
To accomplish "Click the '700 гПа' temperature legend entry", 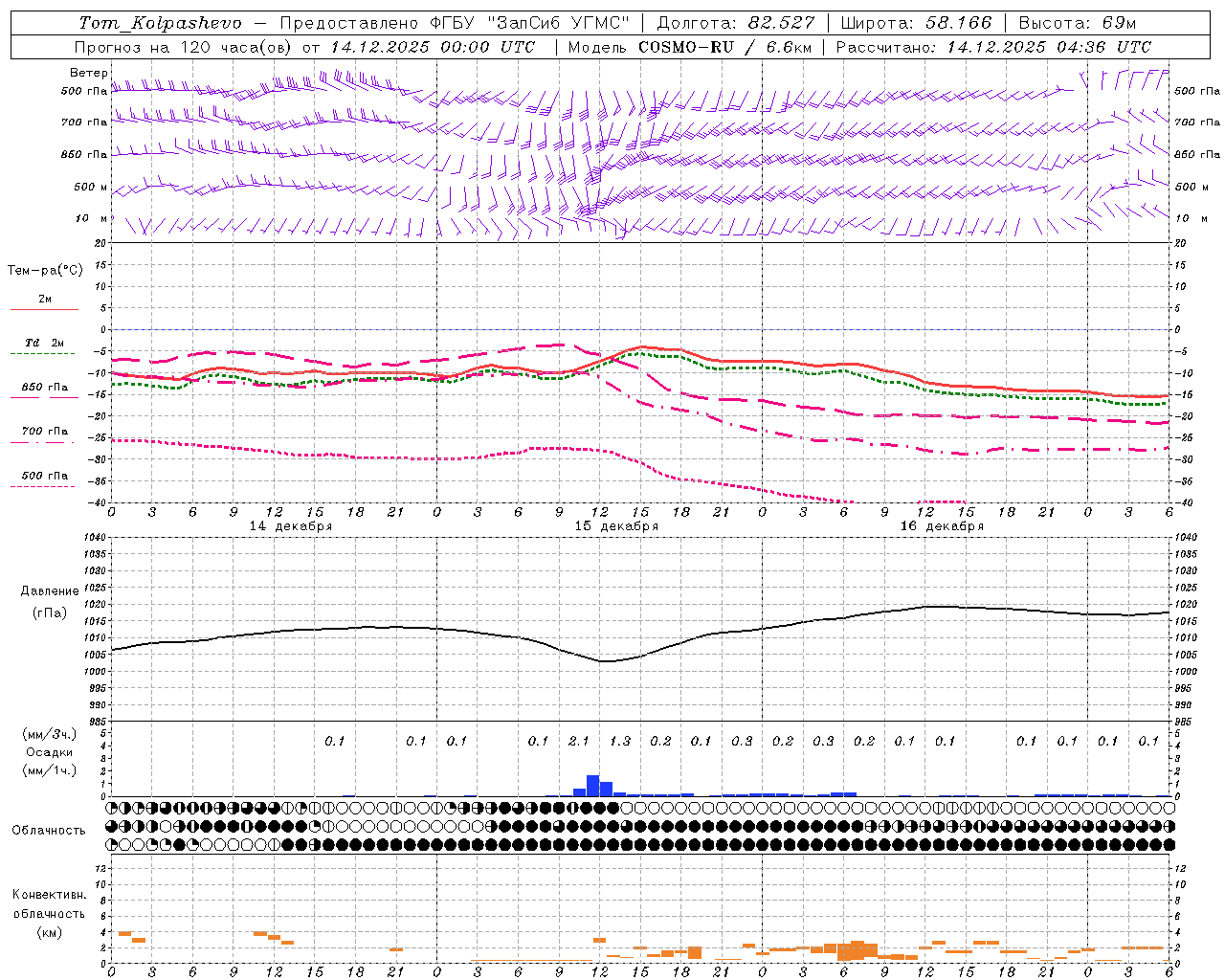I will tap(45, 432).
